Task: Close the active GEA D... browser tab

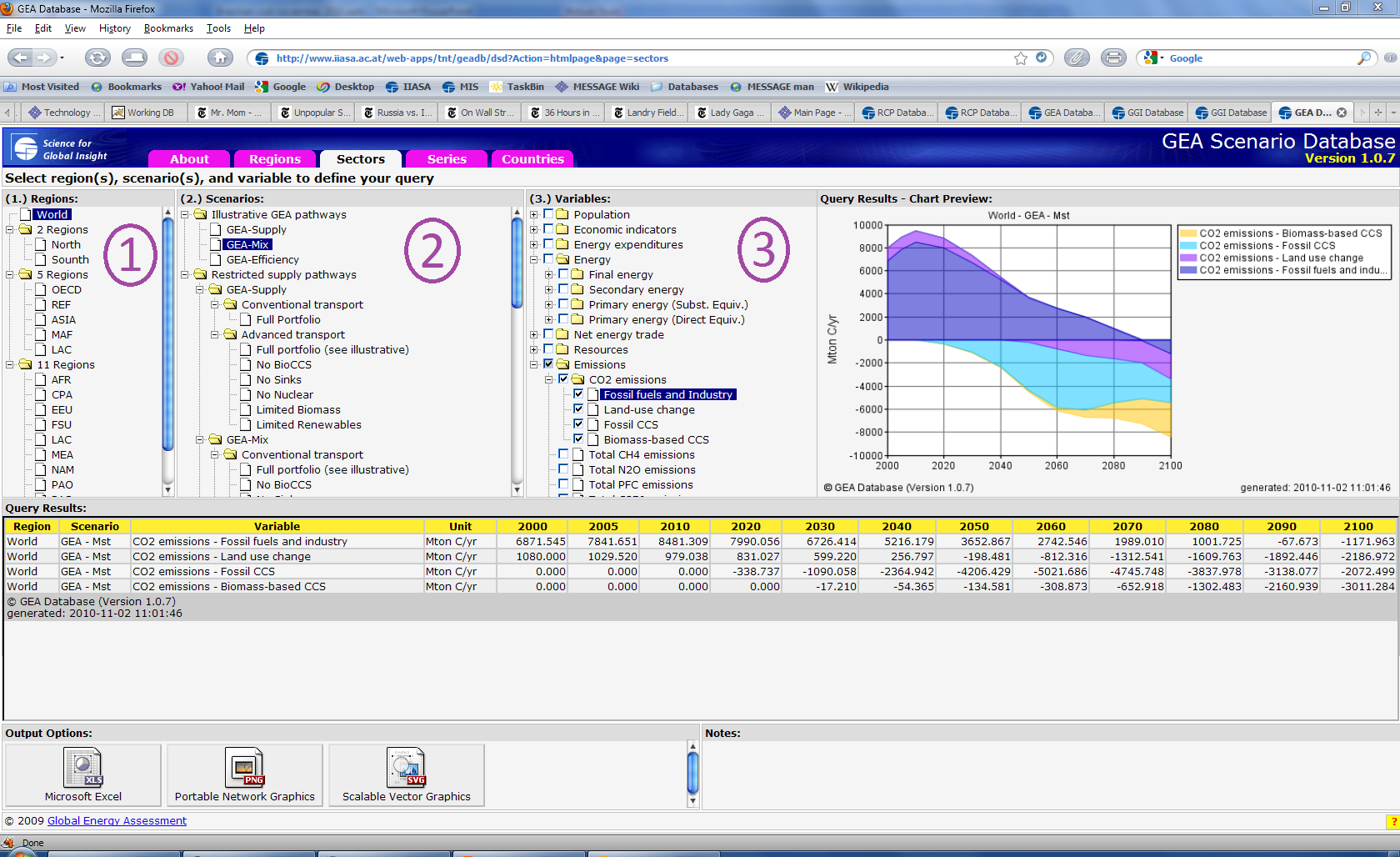Action: click(x=1342, y=113)
